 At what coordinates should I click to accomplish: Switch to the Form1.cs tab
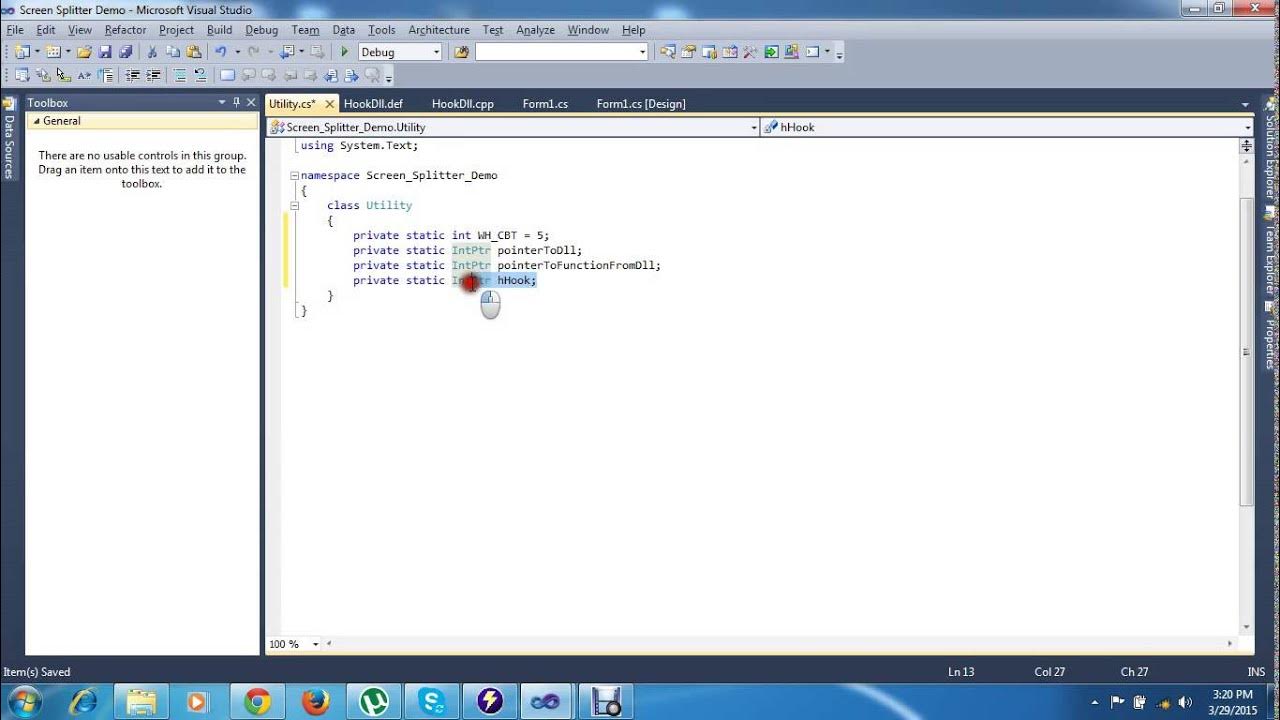tap(545, 104)
